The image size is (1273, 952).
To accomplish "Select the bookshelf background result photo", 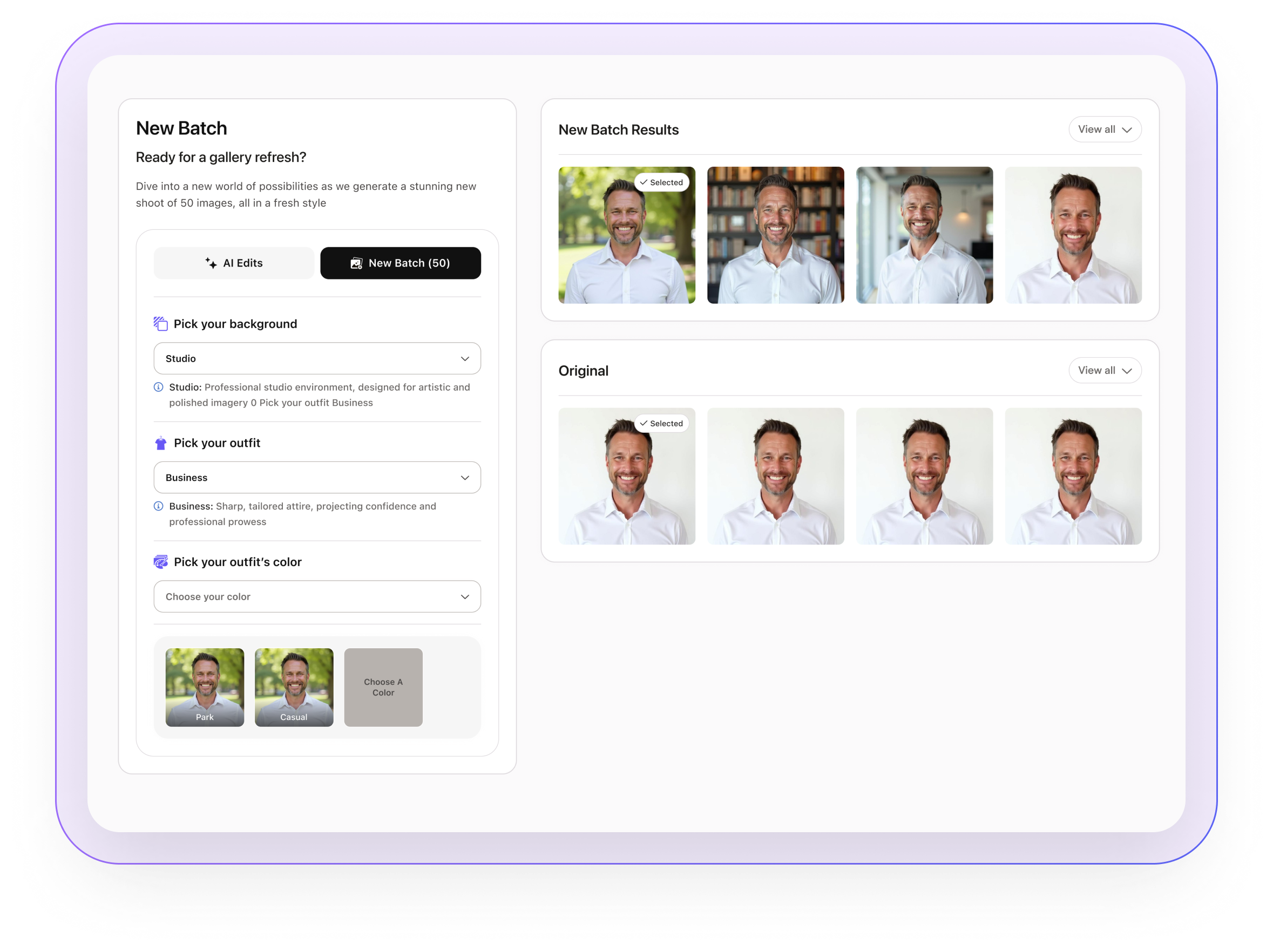I will (x=775, y=235).
